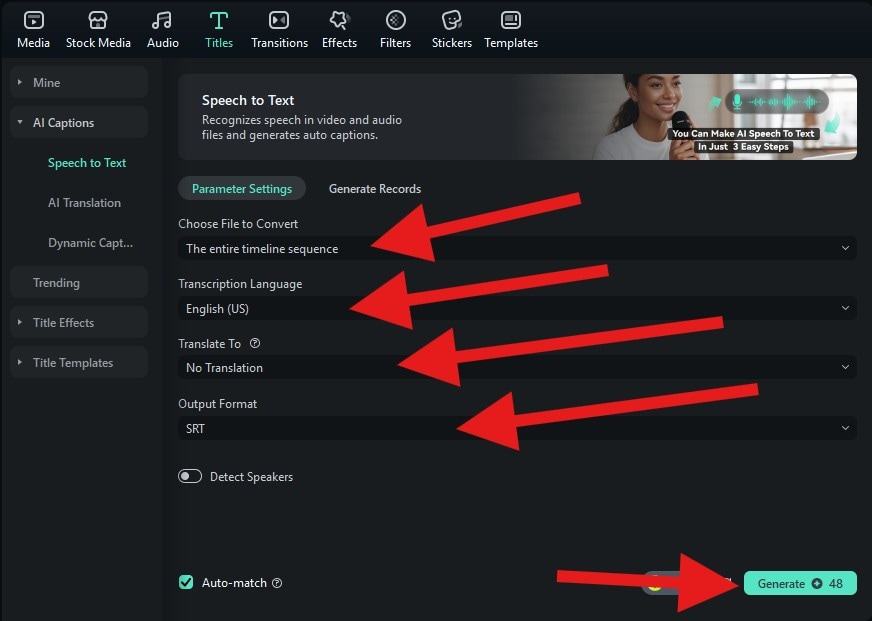Open the Stickers icon

(x=452, y=21)
